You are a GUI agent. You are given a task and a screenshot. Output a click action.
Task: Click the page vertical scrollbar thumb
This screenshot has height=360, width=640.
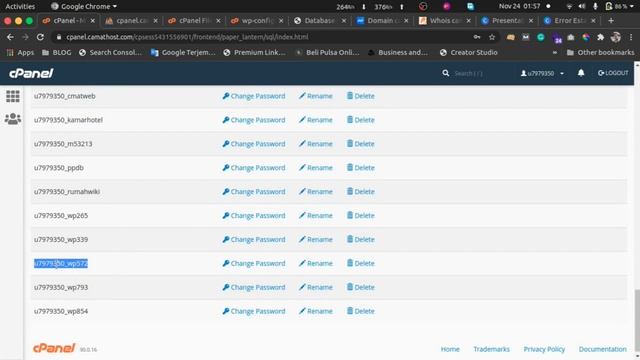pos(637,319)
